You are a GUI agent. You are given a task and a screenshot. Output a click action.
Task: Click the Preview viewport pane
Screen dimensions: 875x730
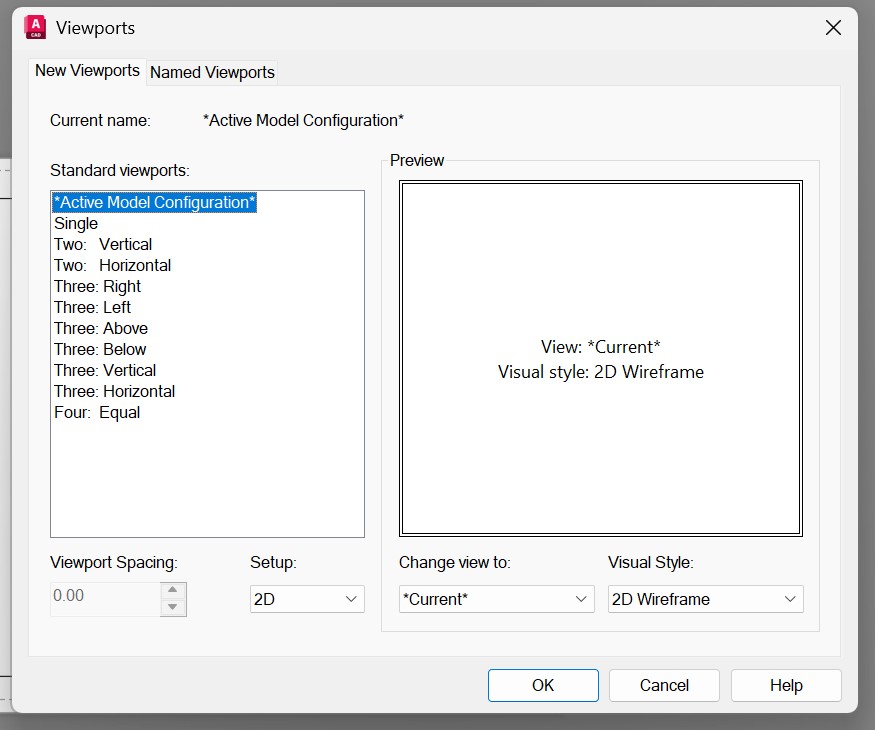(600, 358)
